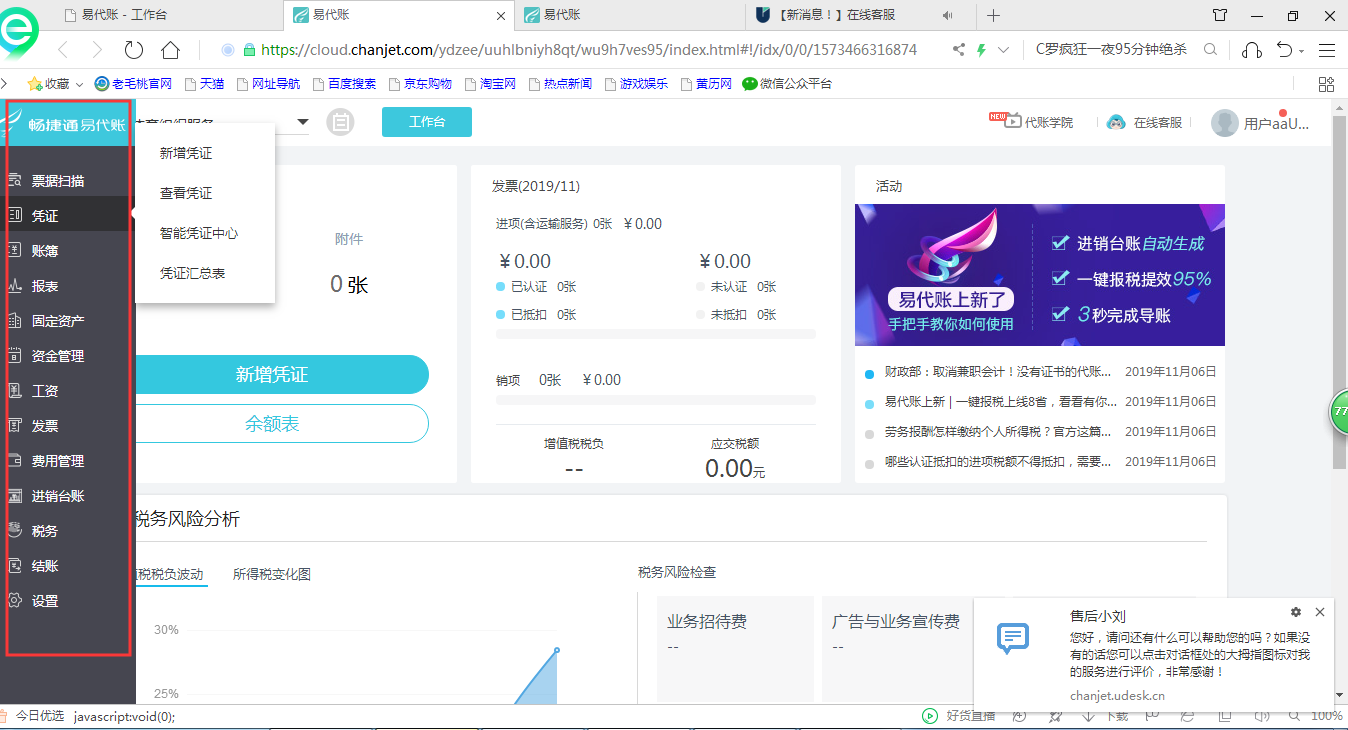Go to browser home page icon
Viewport: 1348px width, 730px height.
point(170,49)
